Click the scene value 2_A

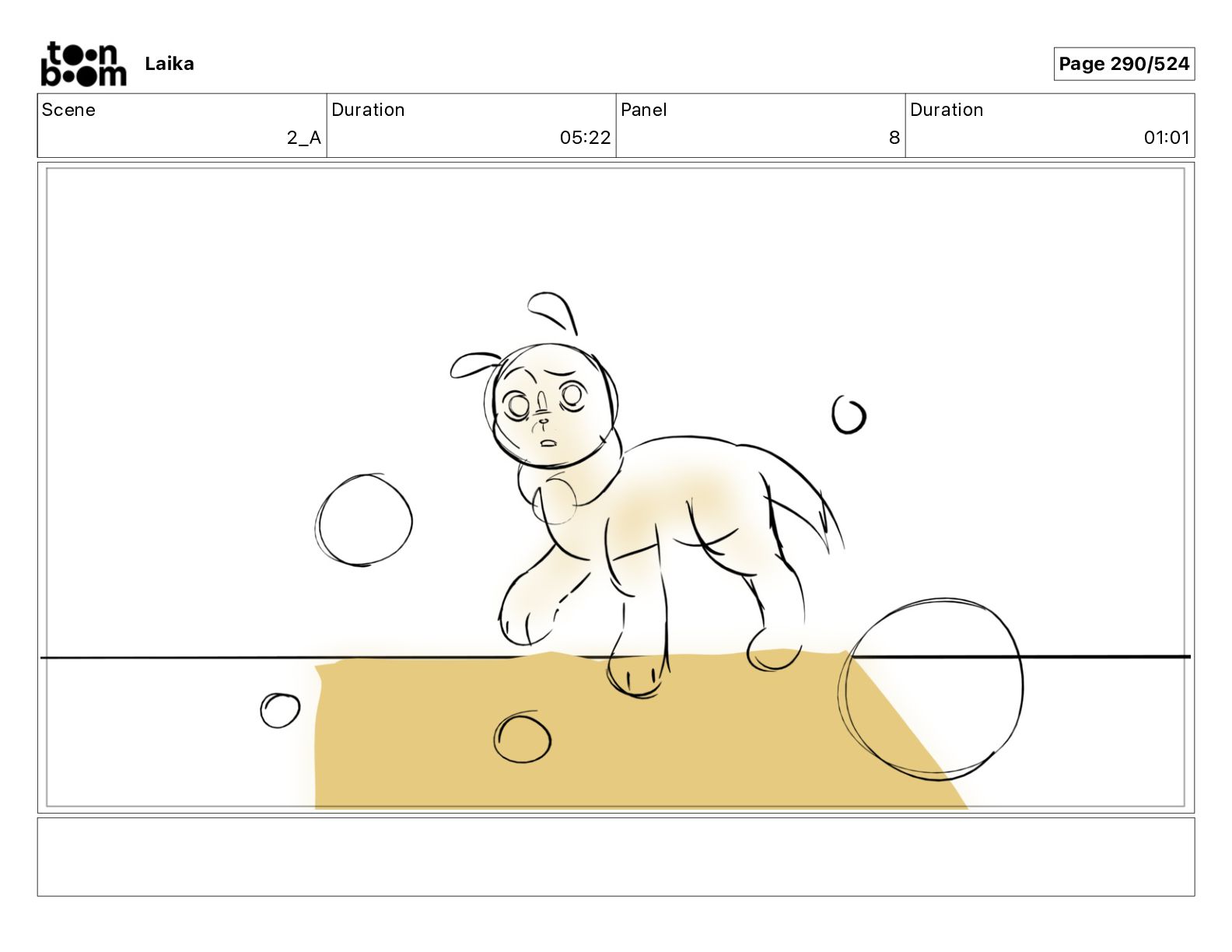[x=303, y=138]
